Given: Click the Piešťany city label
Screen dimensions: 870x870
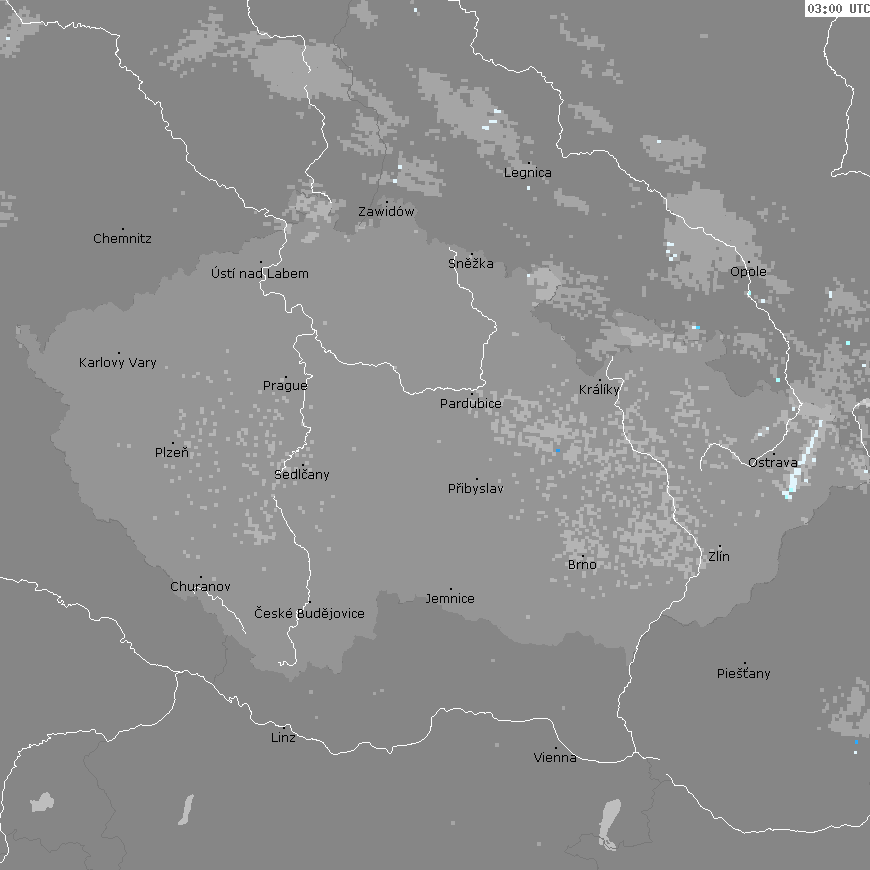Looking at the screenshot, I should 744,674.
